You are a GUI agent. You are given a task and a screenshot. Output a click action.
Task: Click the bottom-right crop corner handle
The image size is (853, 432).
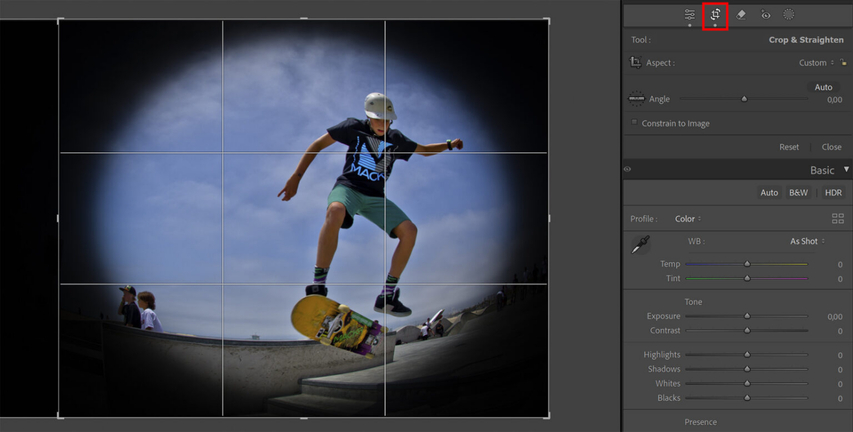click(x=546, y=415)
